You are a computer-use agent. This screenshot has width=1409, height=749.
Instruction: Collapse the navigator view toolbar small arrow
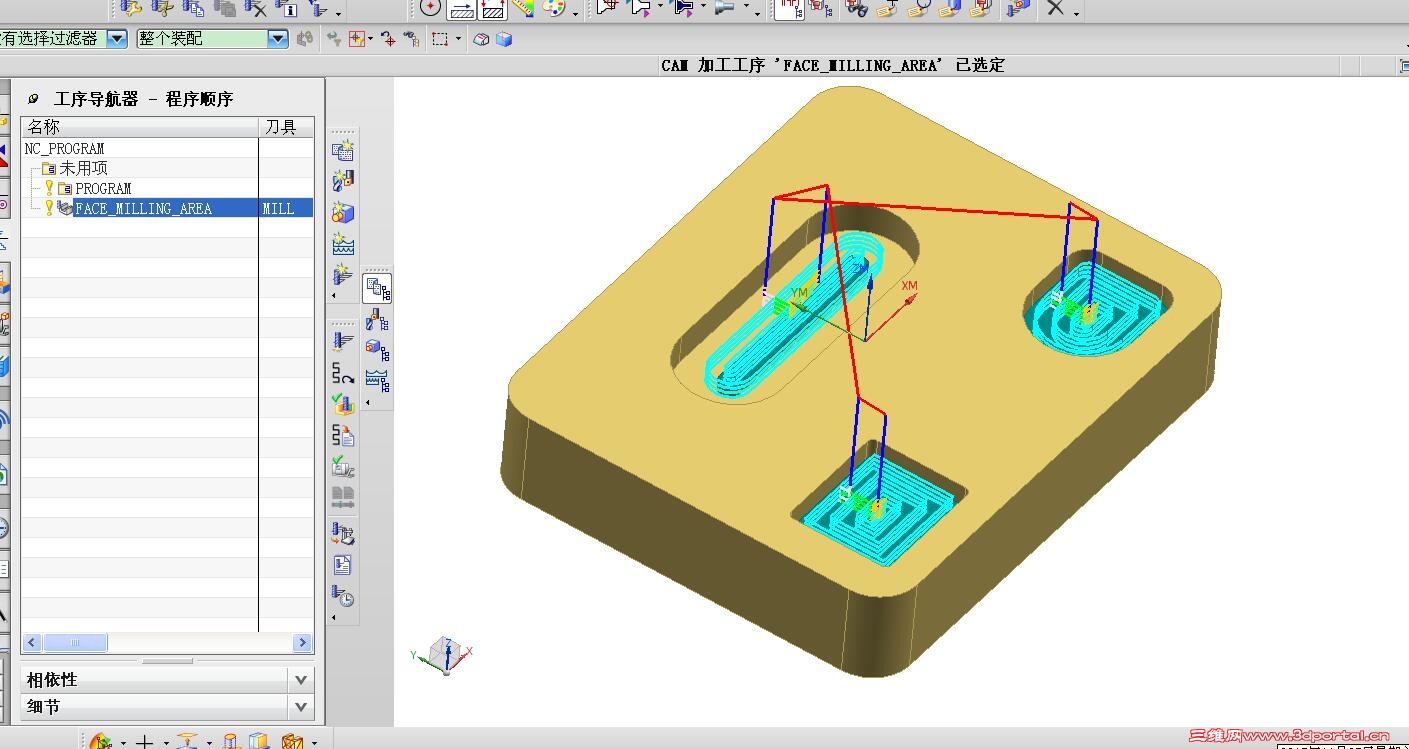[x=367, y=403]
